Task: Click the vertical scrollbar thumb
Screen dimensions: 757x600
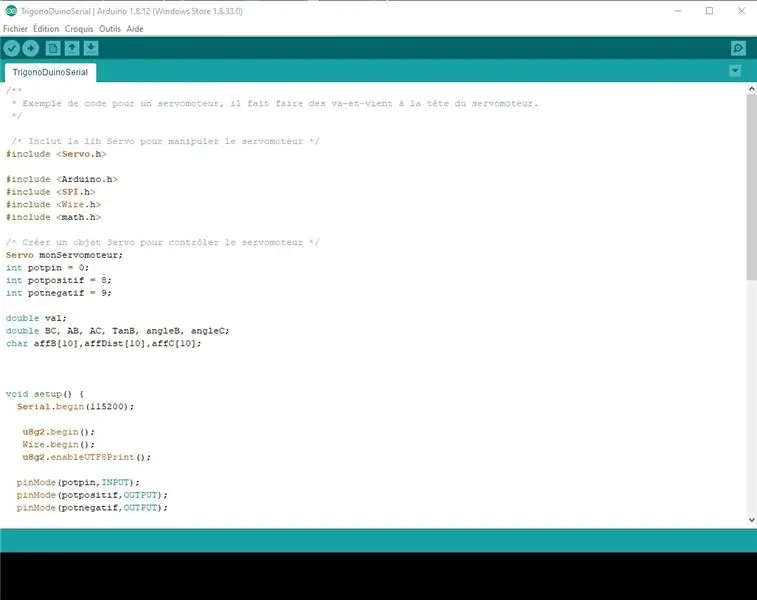Action: [752, 187]
